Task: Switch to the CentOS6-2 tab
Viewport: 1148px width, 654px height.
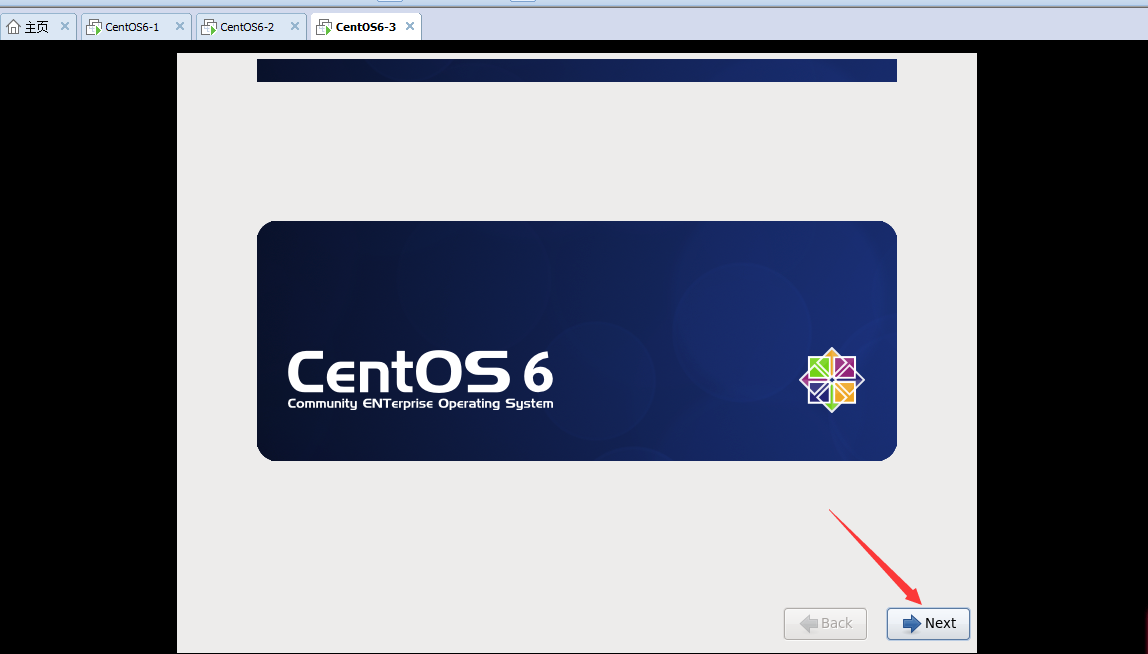Action: click(x=245, y=26)
